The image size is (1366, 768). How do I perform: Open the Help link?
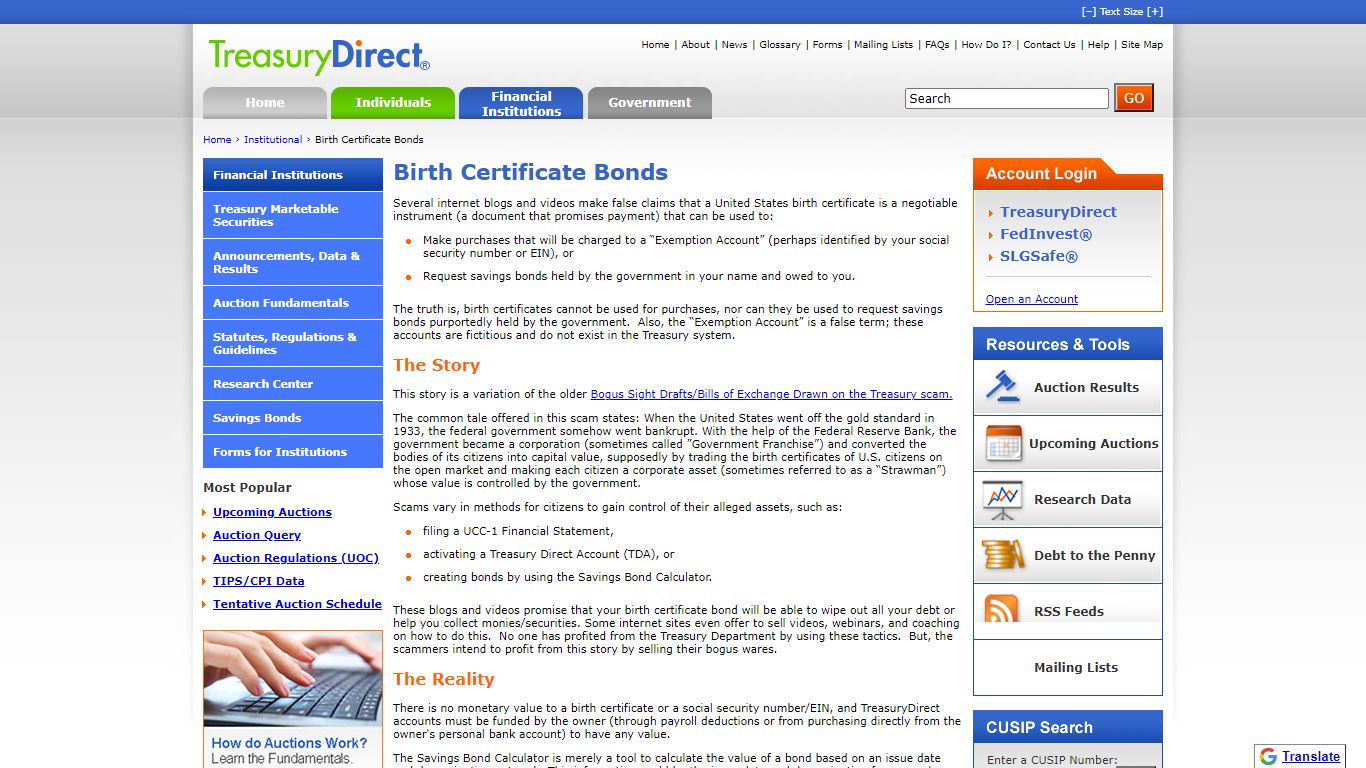(1099, 44)
